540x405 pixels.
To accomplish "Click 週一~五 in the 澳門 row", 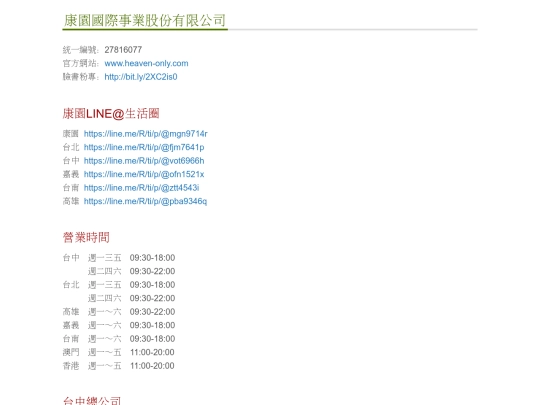I will pyautogui.click(x=104, y=352).
